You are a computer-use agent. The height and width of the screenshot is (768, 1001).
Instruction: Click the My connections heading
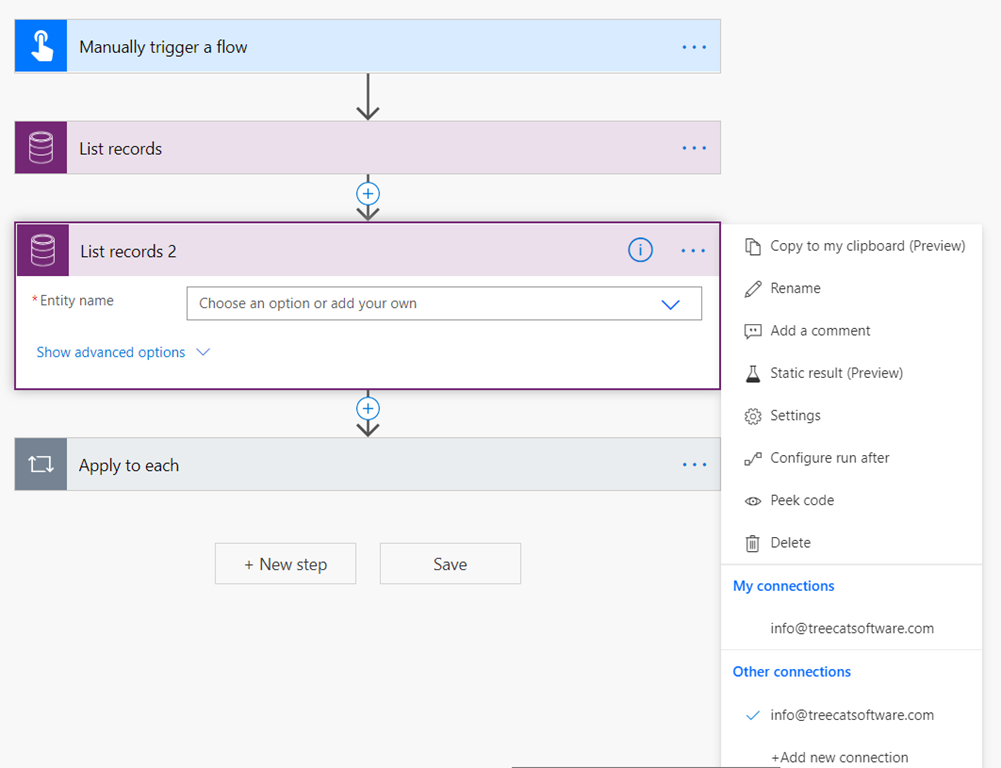click(783, 586)
